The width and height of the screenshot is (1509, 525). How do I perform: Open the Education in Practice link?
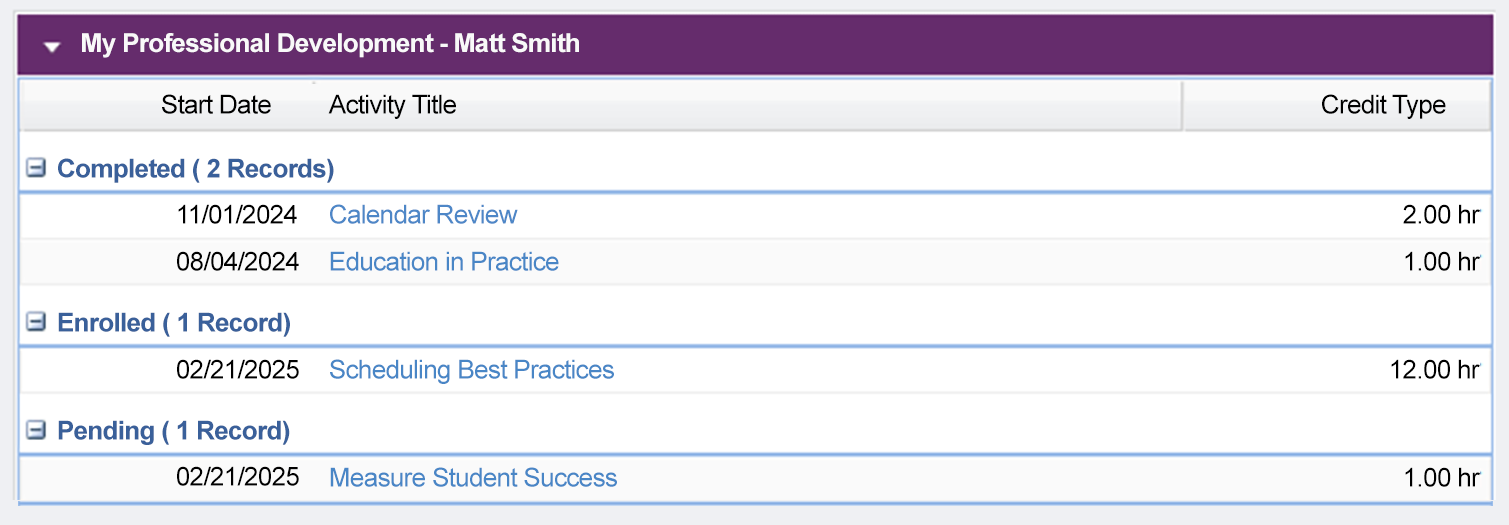444,262
